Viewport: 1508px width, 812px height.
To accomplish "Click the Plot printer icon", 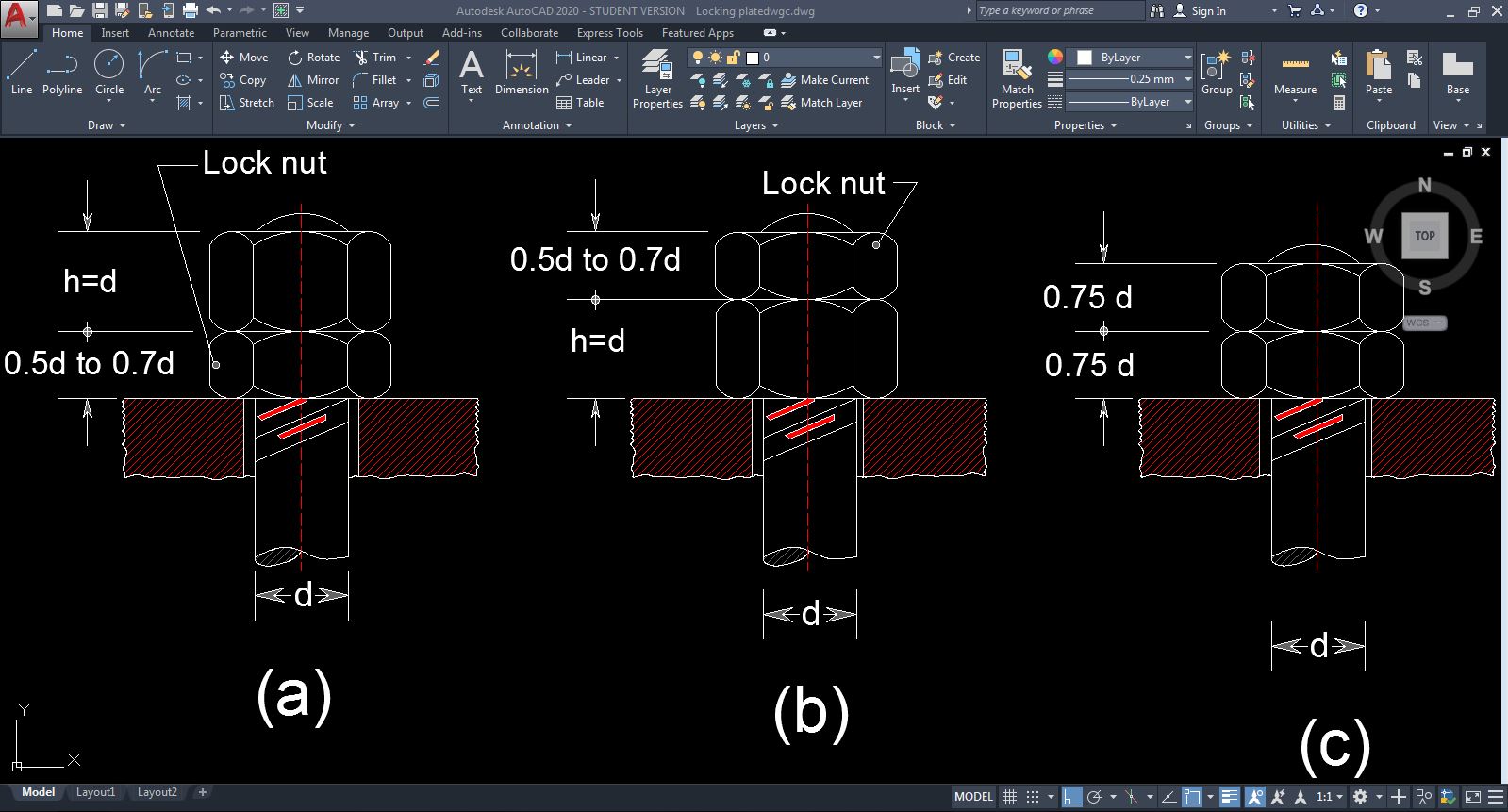I will point(190,10).
